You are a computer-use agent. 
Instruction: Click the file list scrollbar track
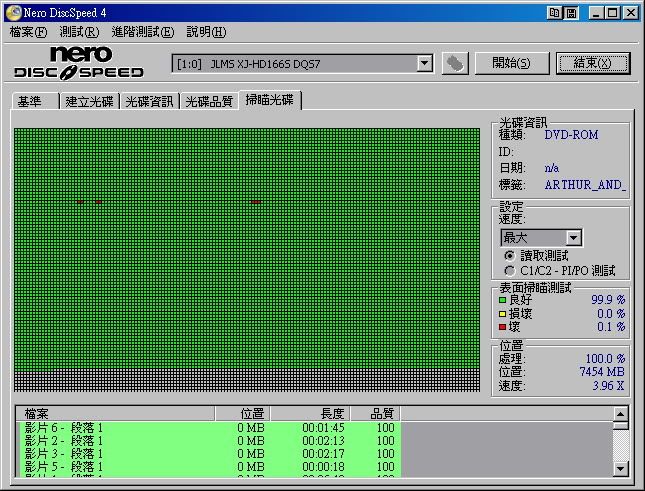[620, 445]
